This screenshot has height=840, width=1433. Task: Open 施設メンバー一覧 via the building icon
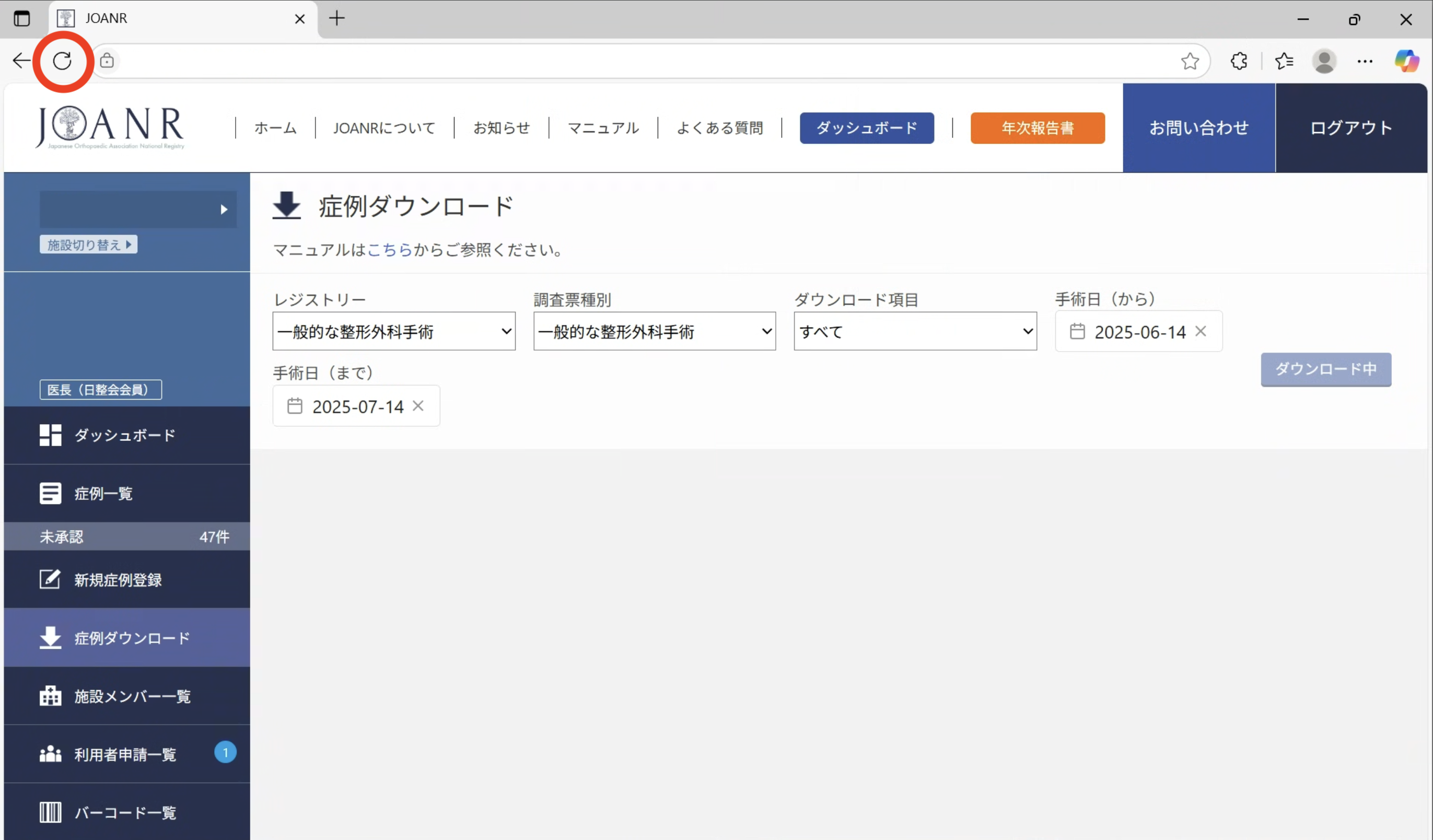[50, 695]
